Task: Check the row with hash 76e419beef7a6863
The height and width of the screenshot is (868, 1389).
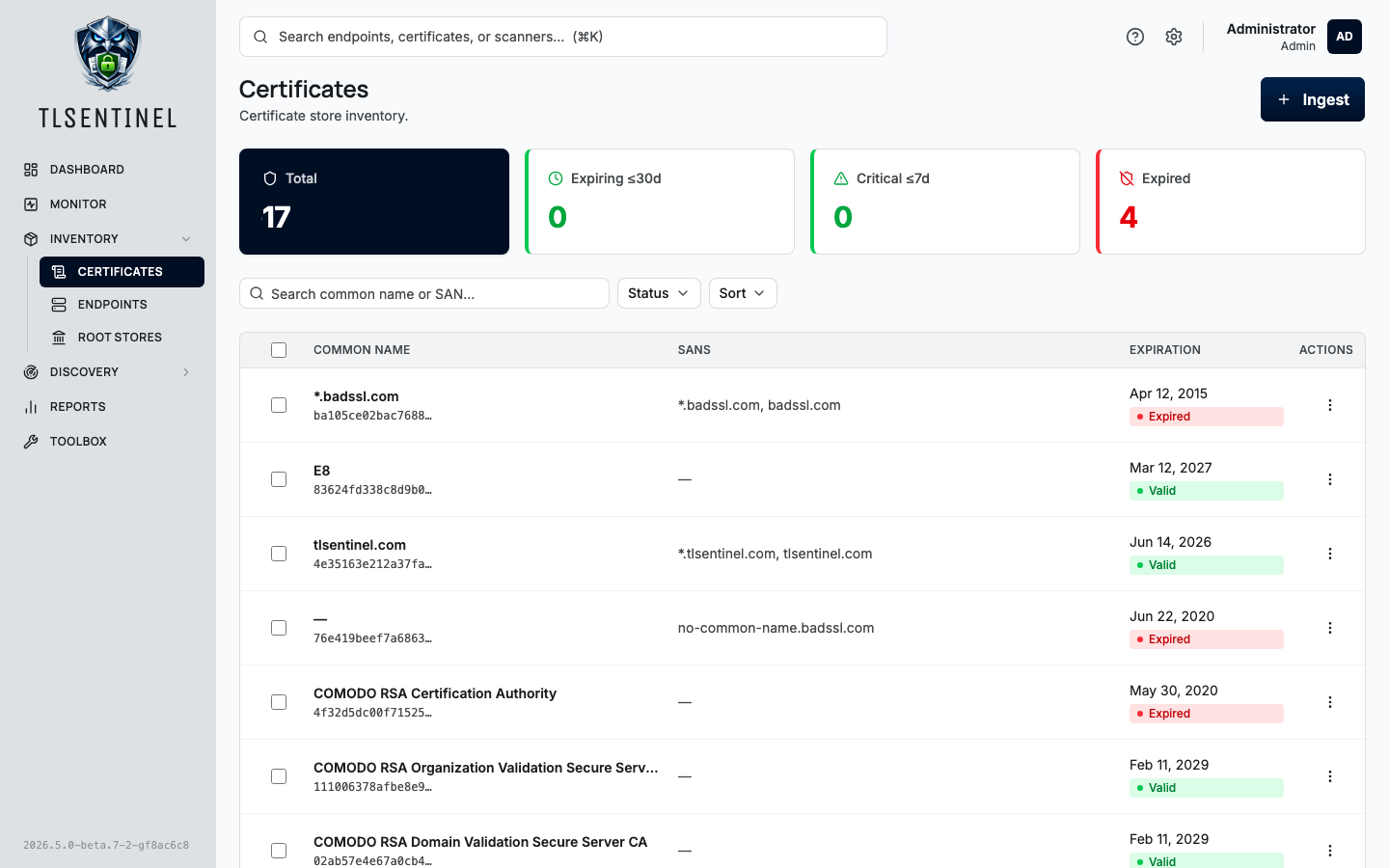Action: (279, 628)
